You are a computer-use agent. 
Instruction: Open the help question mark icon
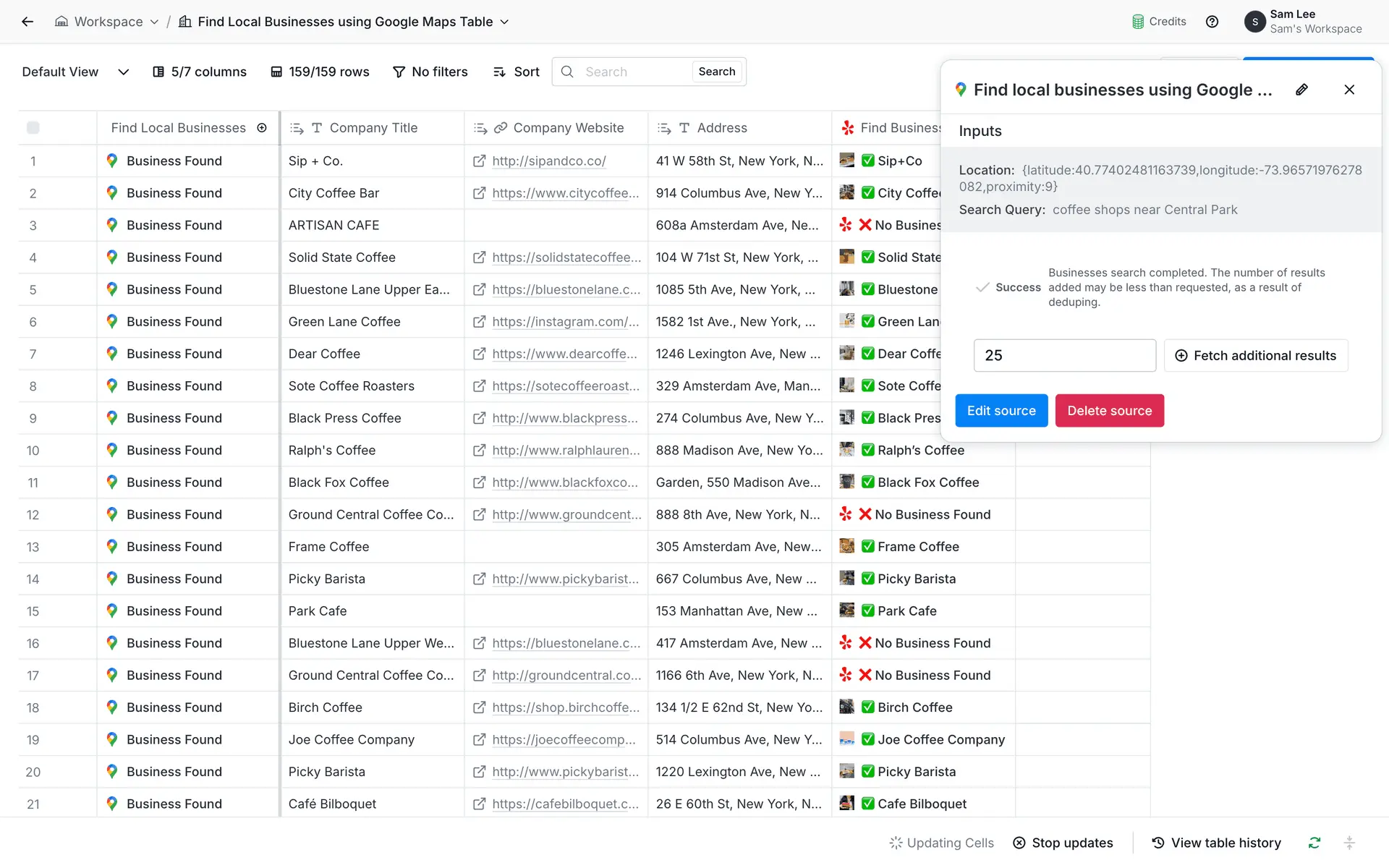click(1212, 22)
